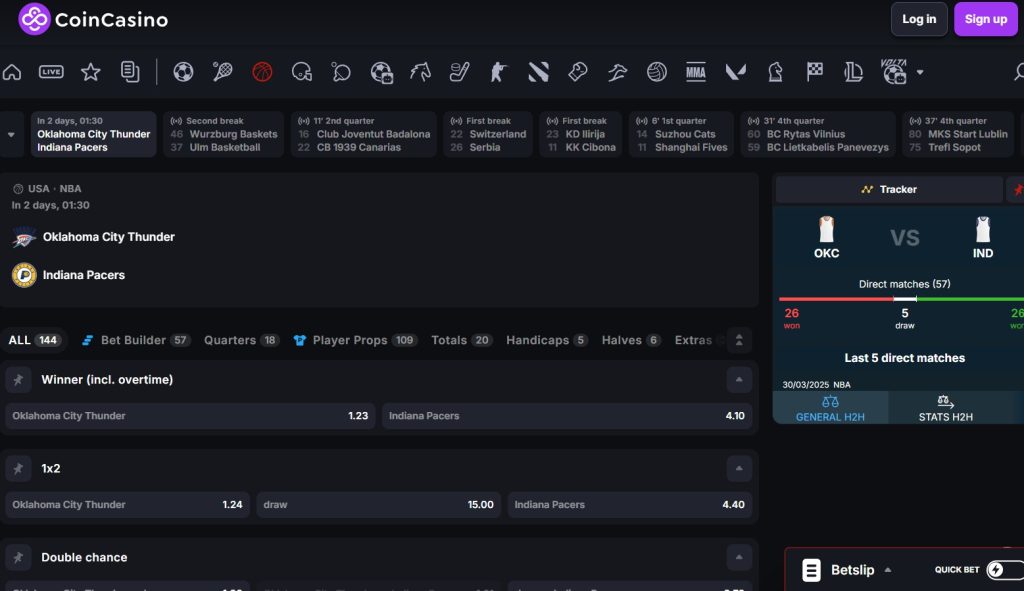Viewport: 1024px width, 591px height.
Task: Open the bet history documents icon
Action: pyautogui.click(x=130, y=72)
